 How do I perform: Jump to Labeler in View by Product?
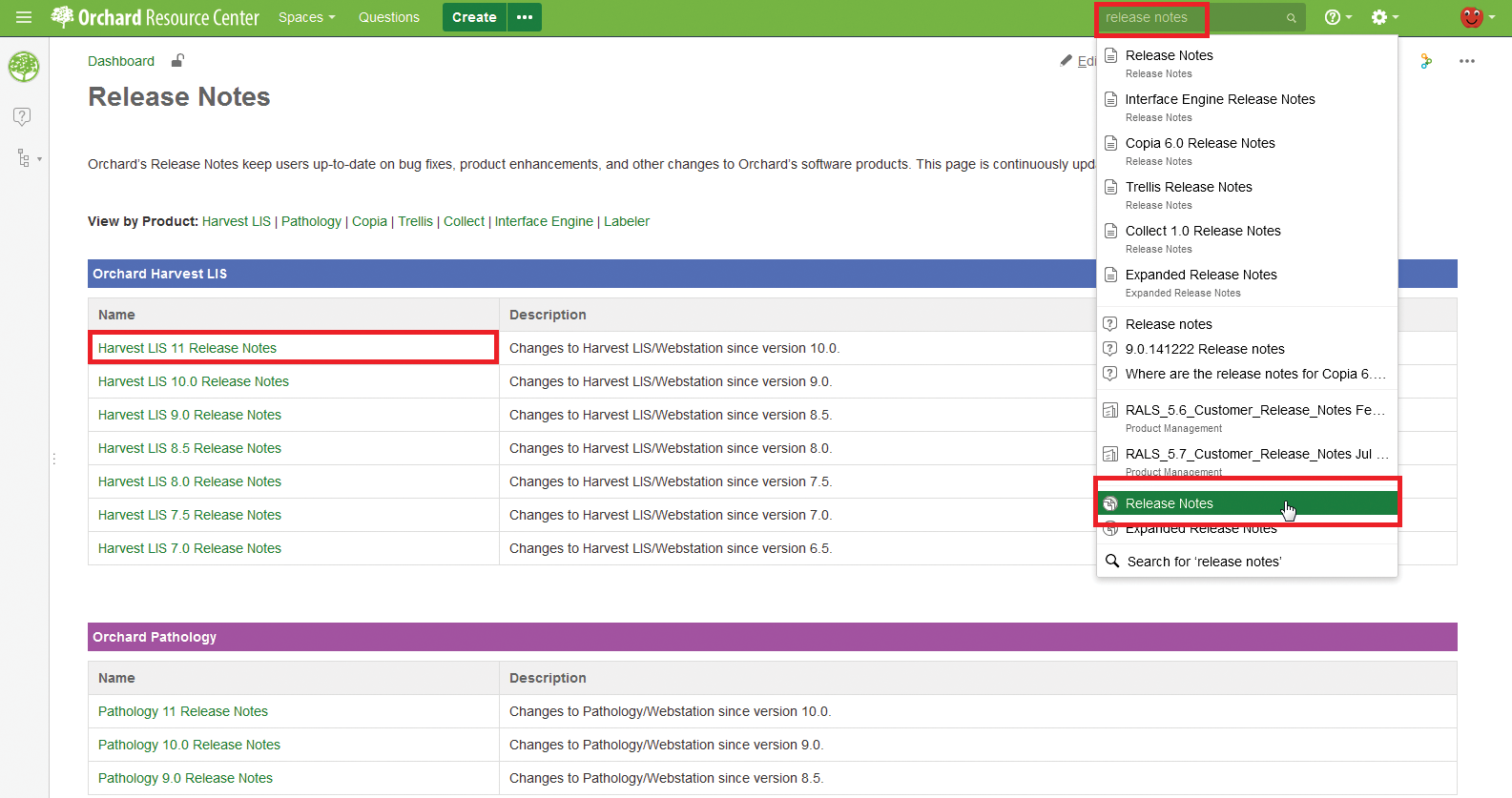[627, 221]
